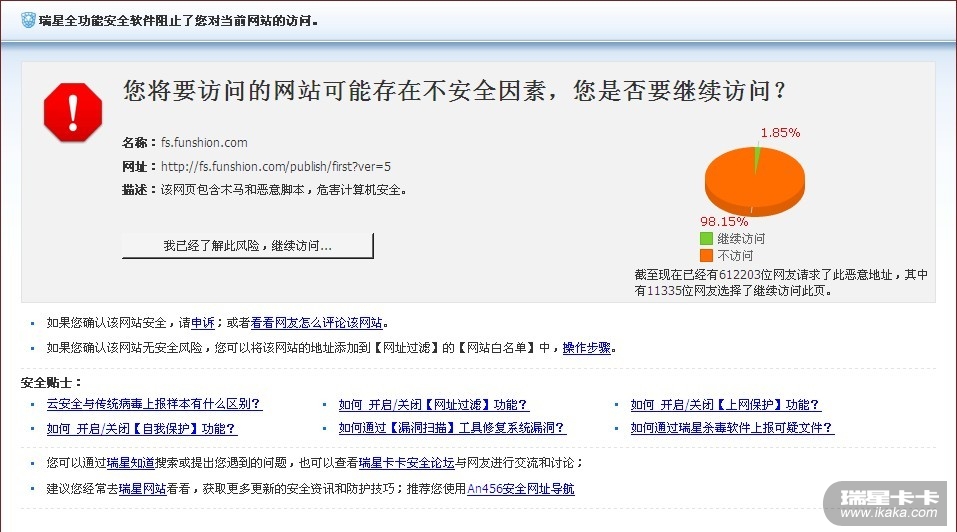
Task: Click the 我已经了解此风险，继续访问 button
Action: tap(247, 246)
